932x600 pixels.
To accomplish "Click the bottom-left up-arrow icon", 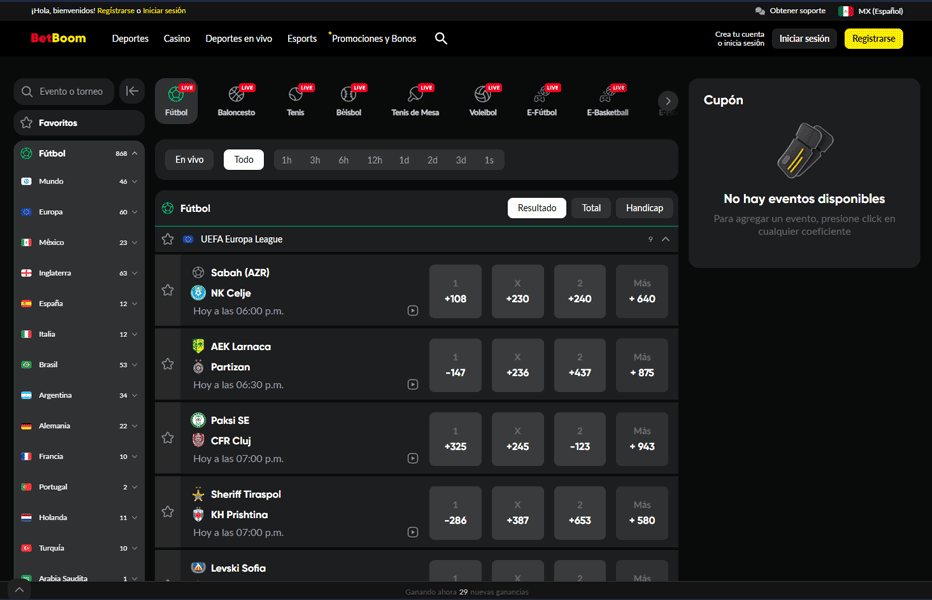I will [x=19, y=590].
